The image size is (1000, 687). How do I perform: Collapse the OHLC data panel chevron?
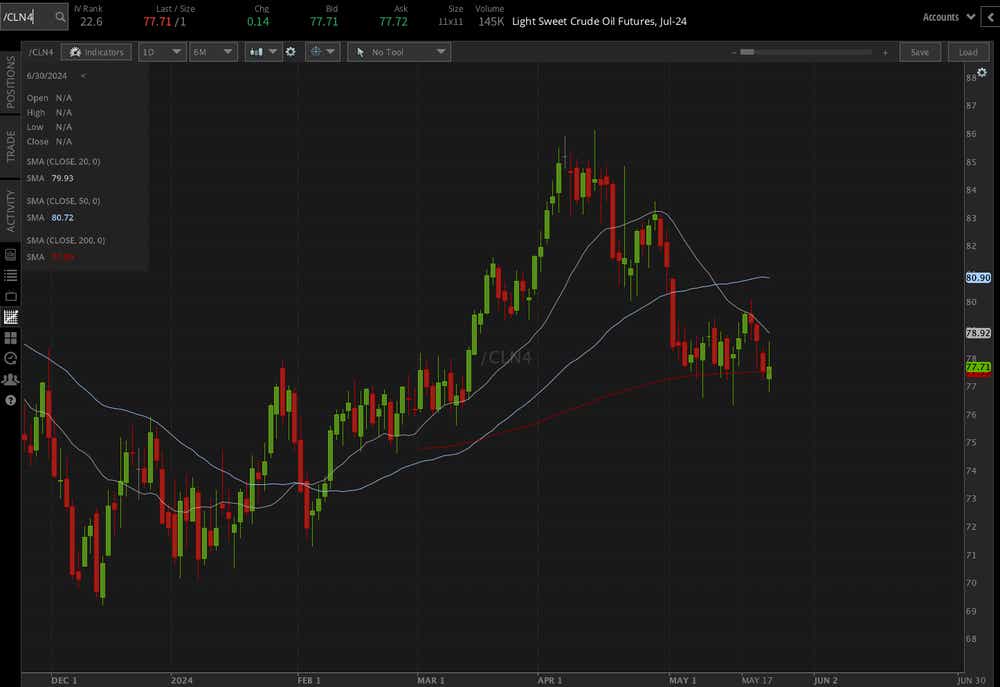click(x=82, y=75)
